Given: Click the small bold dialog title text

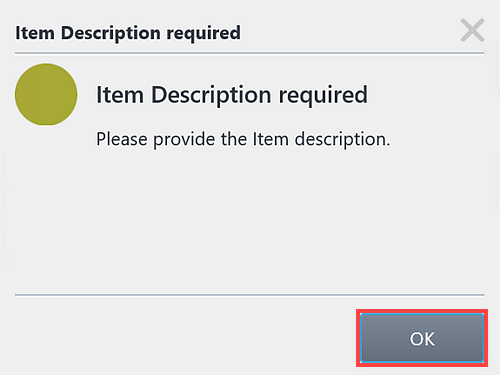Looking at the screenshot, I should pos(128,34).
